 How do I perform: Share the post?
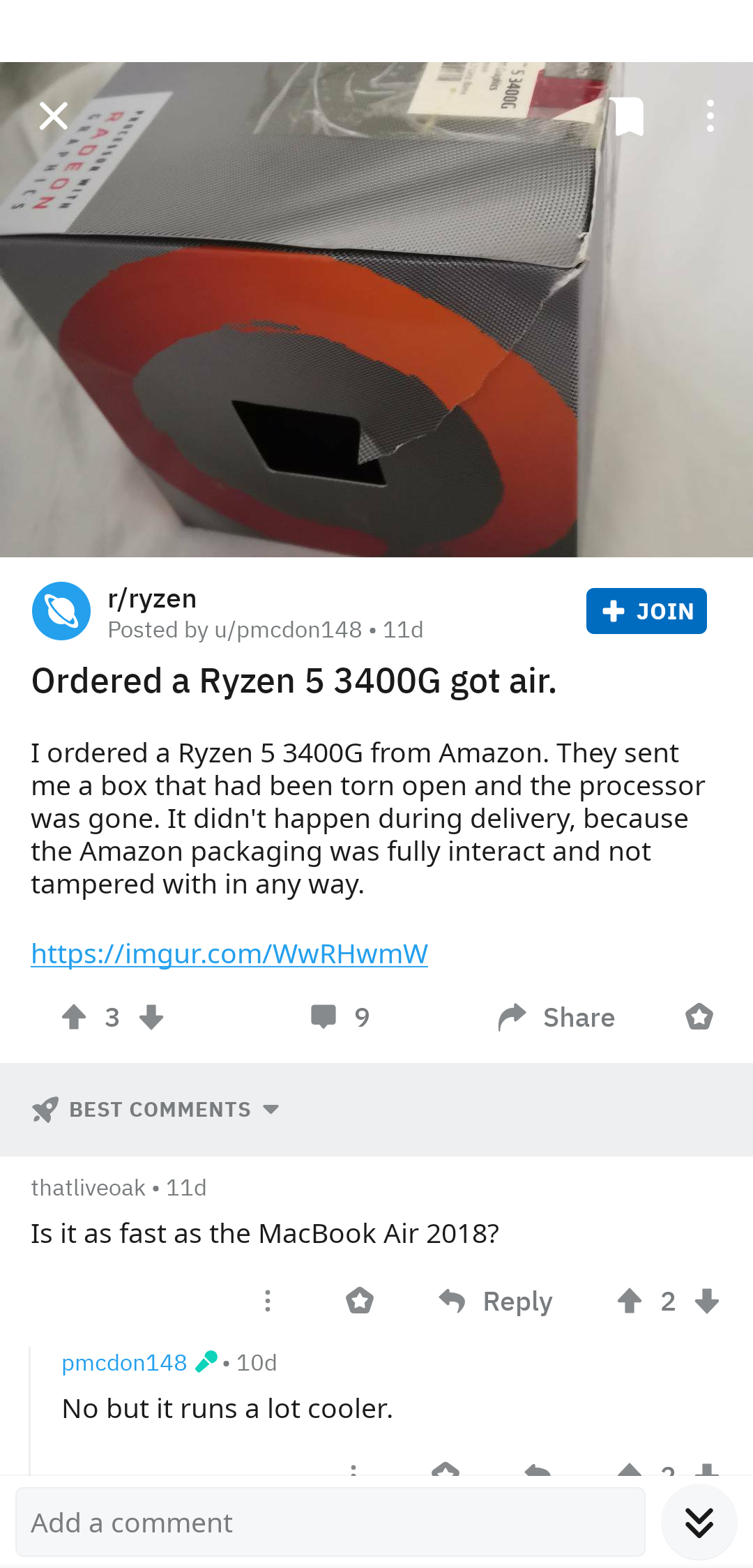click(x=556, y=1017)
